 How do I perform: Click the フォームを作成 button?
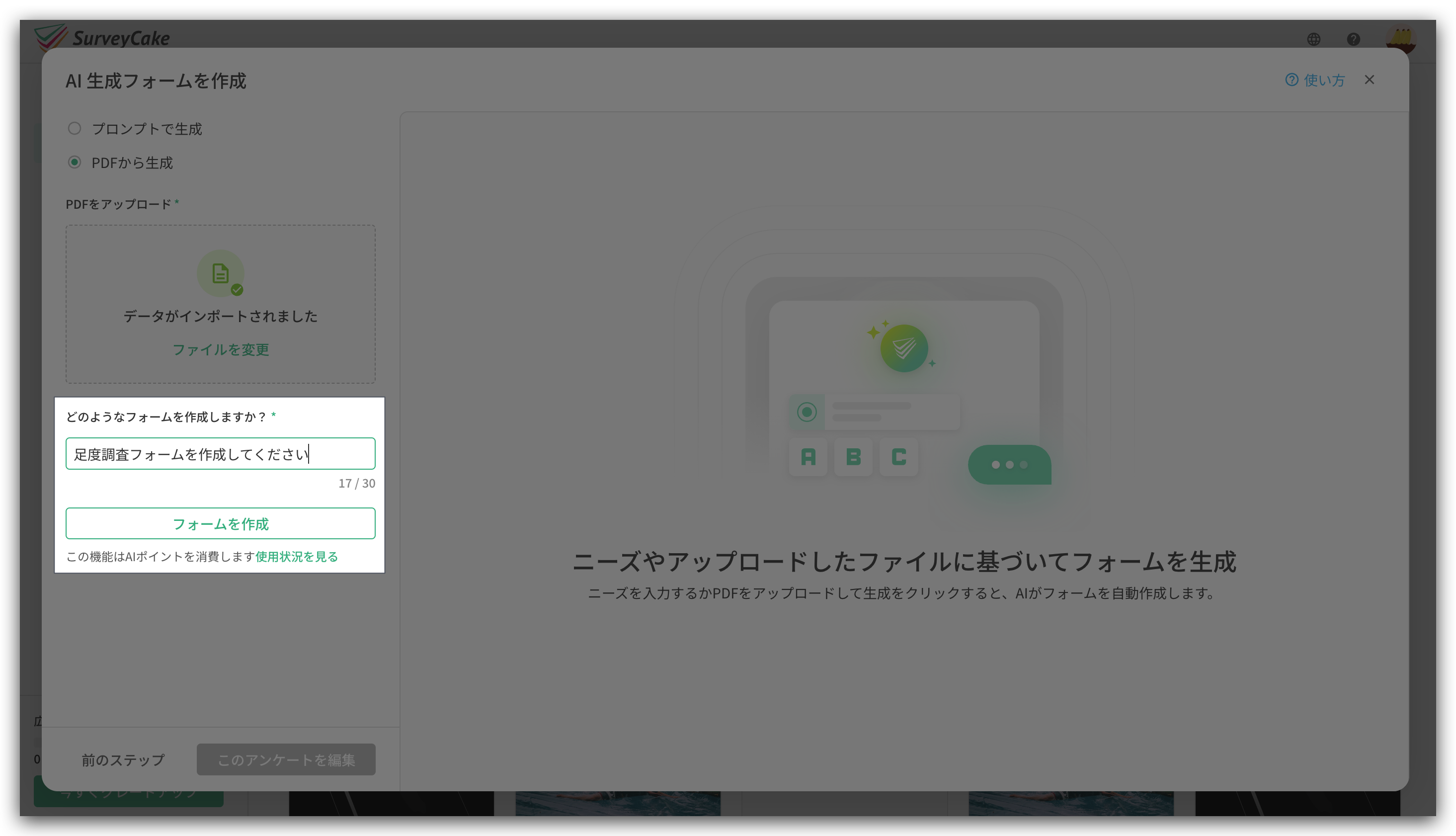220,523
